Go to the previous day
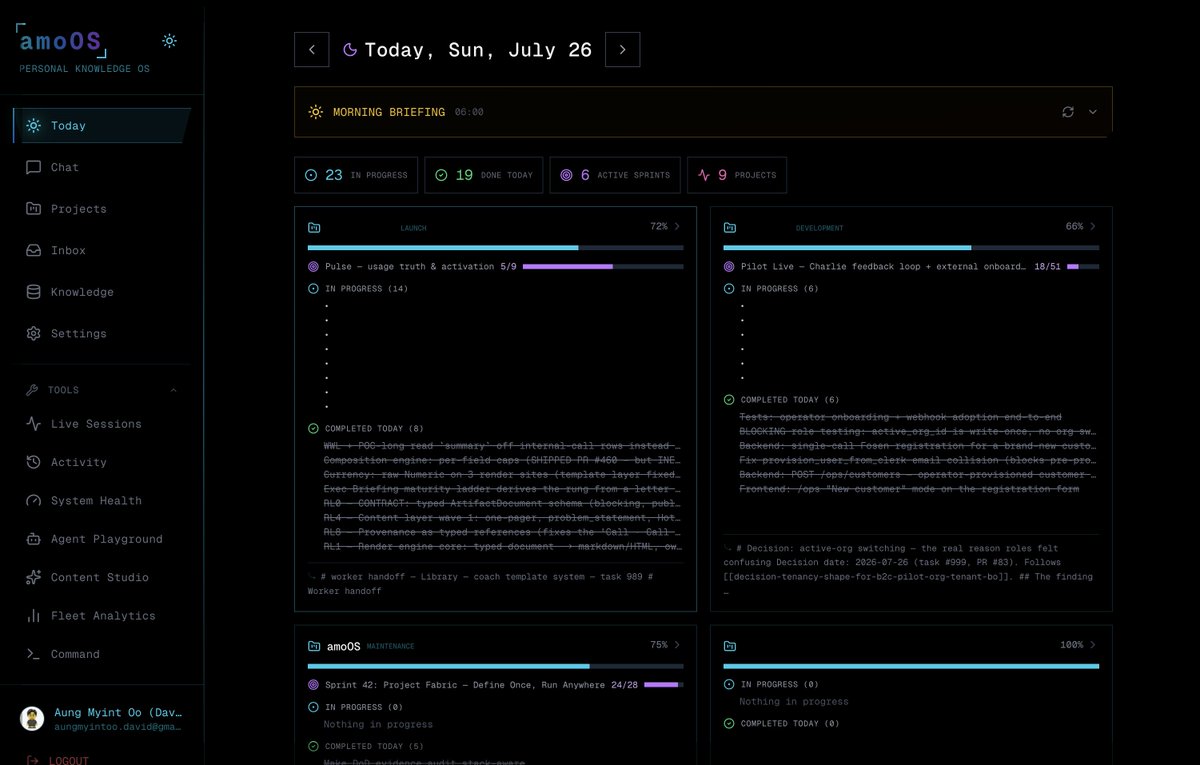This screenshot has height=765, width=1200. tap(312, 50)
